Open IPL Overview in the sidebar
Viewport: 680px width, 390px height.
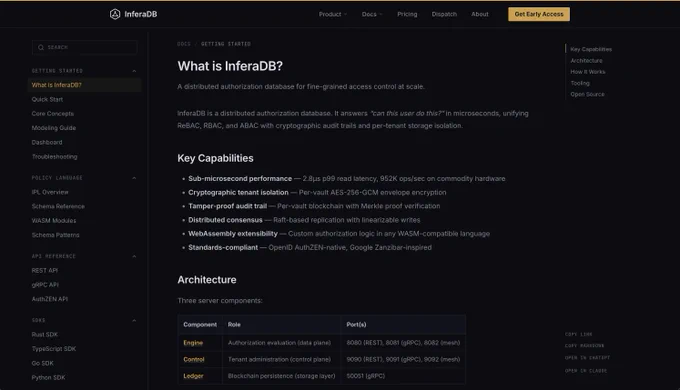[50, 192]
